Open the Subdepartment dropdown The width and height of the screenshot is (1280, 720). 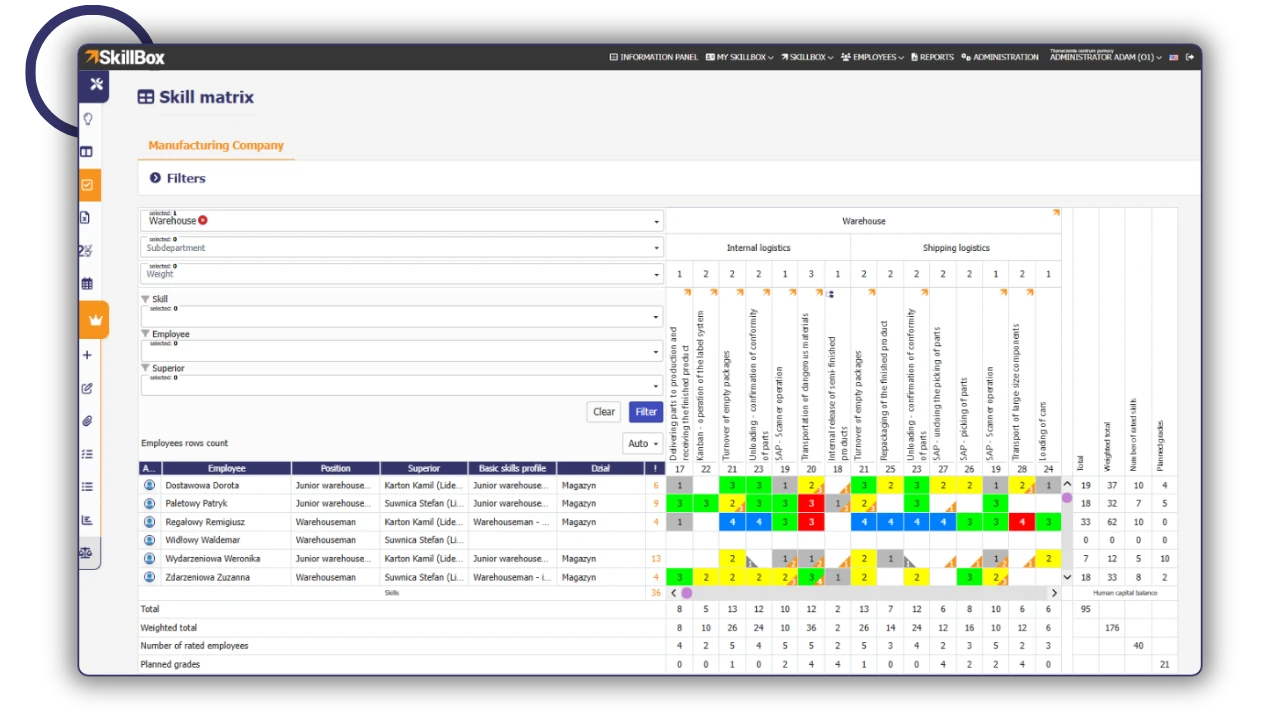coord(401,247)
